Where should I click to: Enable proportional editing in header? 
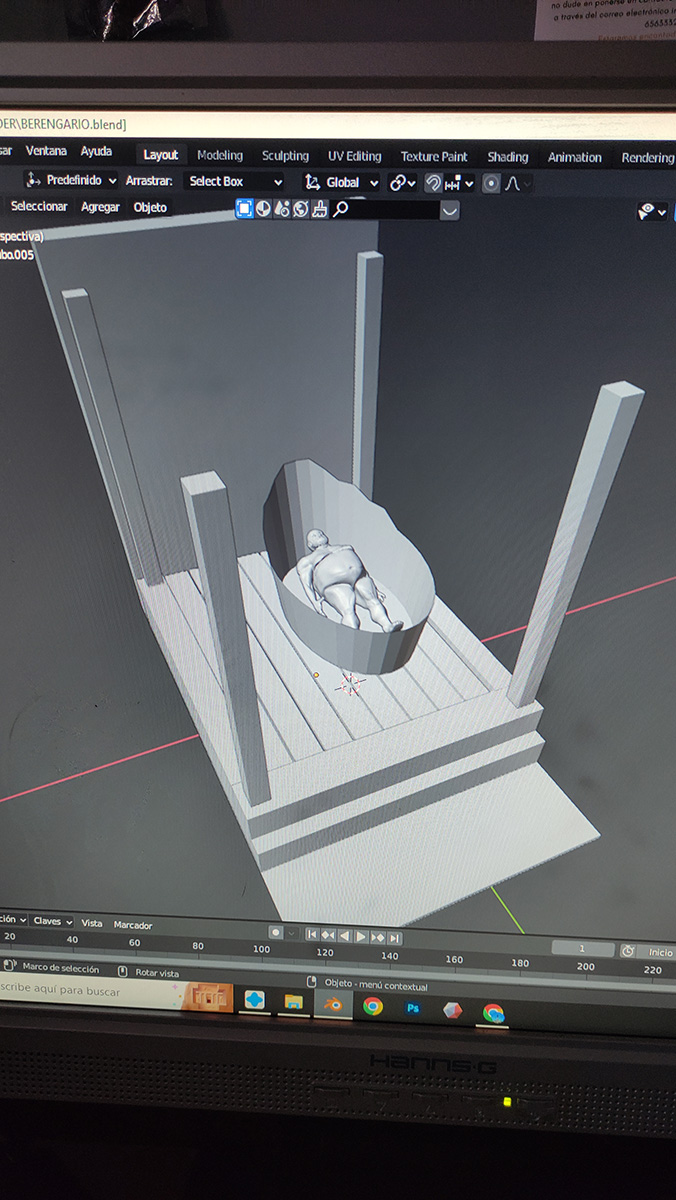tap(491, 184)
